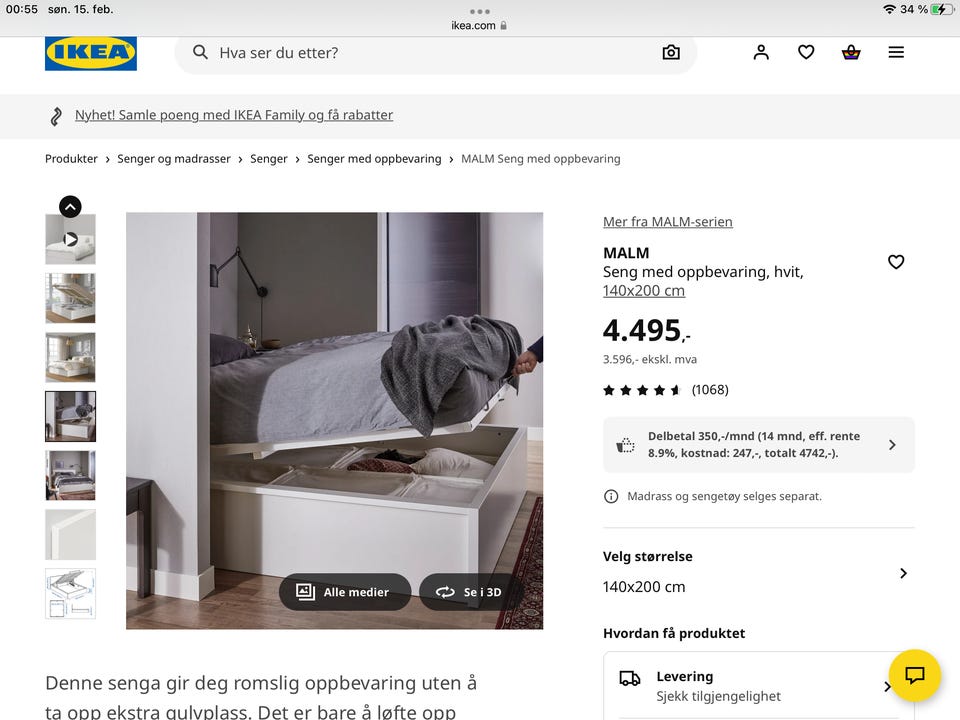The width and height of the screenshot is (960, 720).
Task: Click the delivery truck icon
Action: coord(629,678)
